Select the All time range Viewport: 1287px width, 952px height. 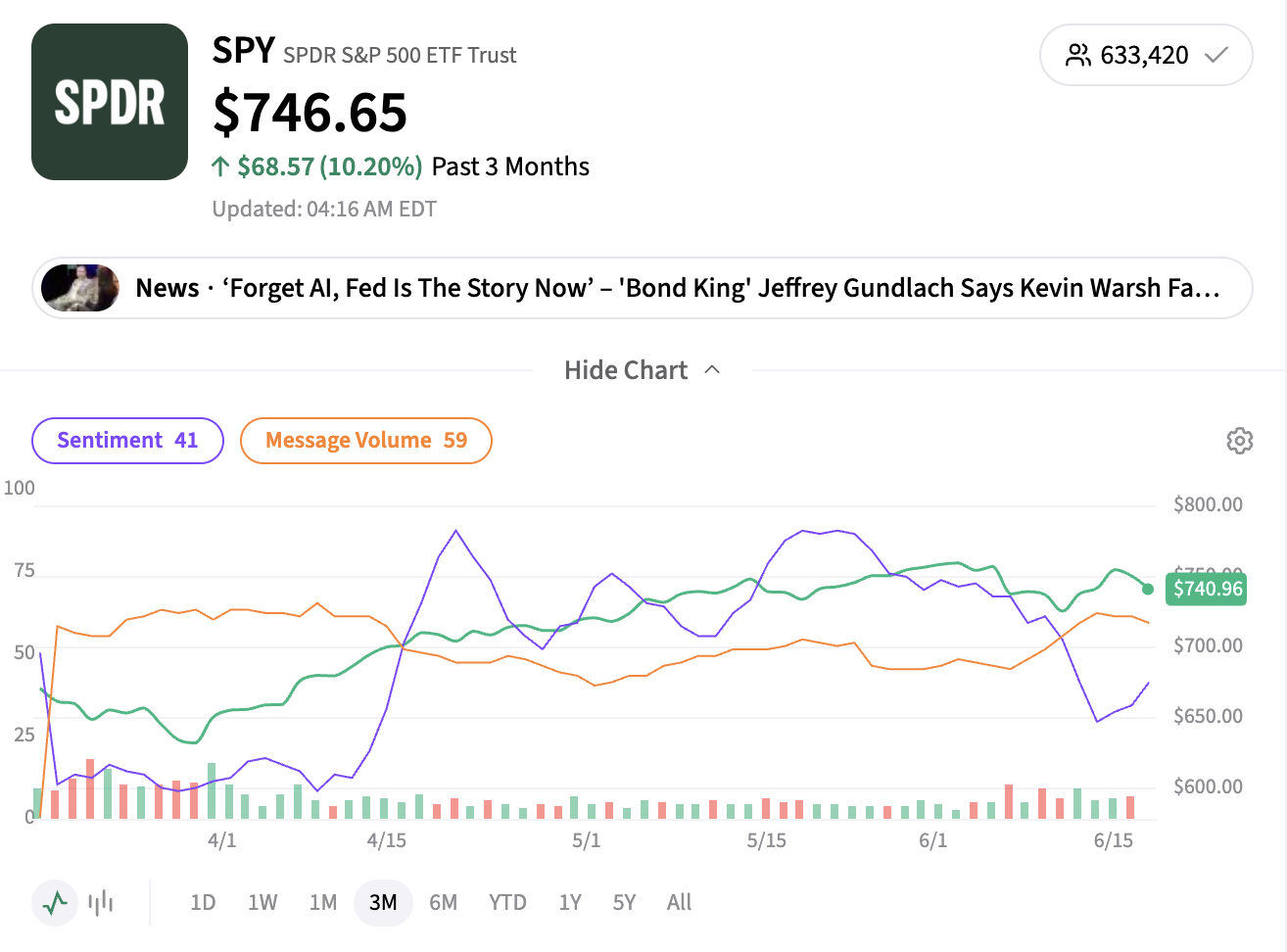679,902
